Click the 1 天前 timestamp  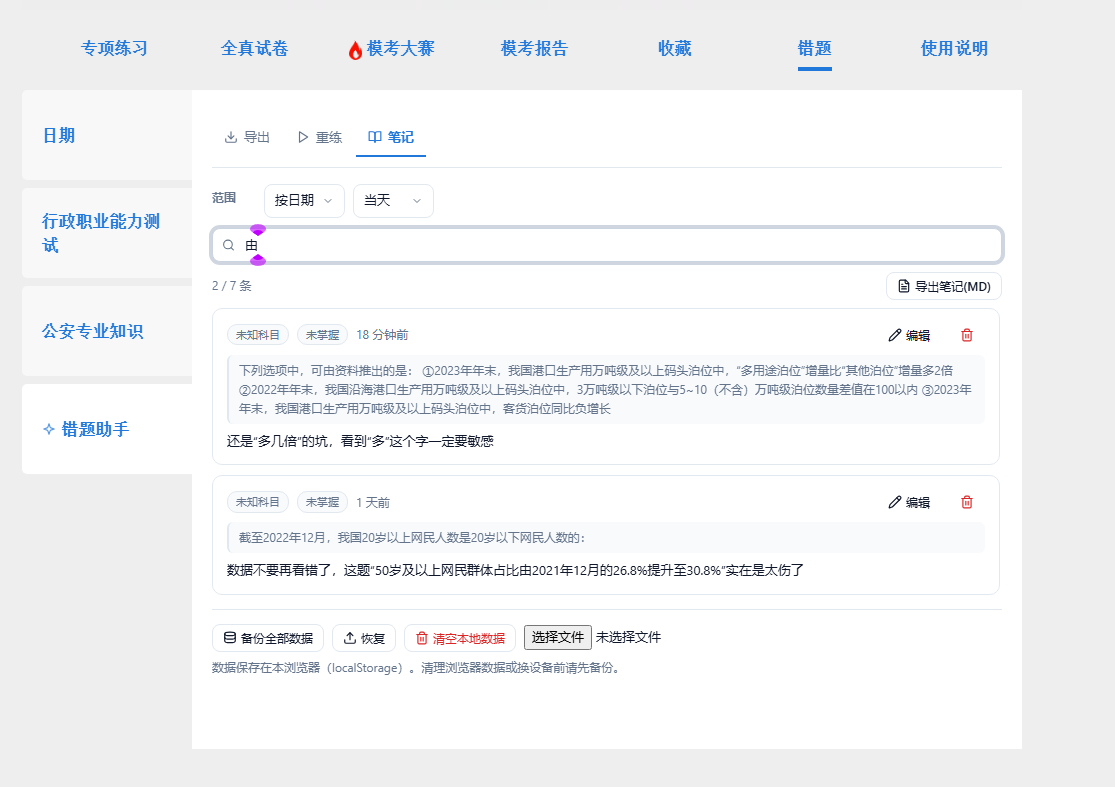373,503
